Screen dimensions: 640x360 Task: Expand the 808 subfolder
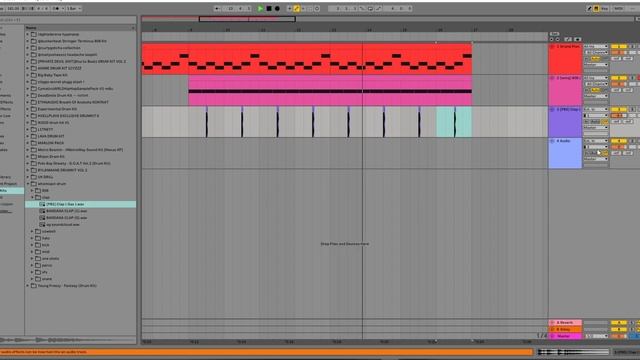pos(32,191)
